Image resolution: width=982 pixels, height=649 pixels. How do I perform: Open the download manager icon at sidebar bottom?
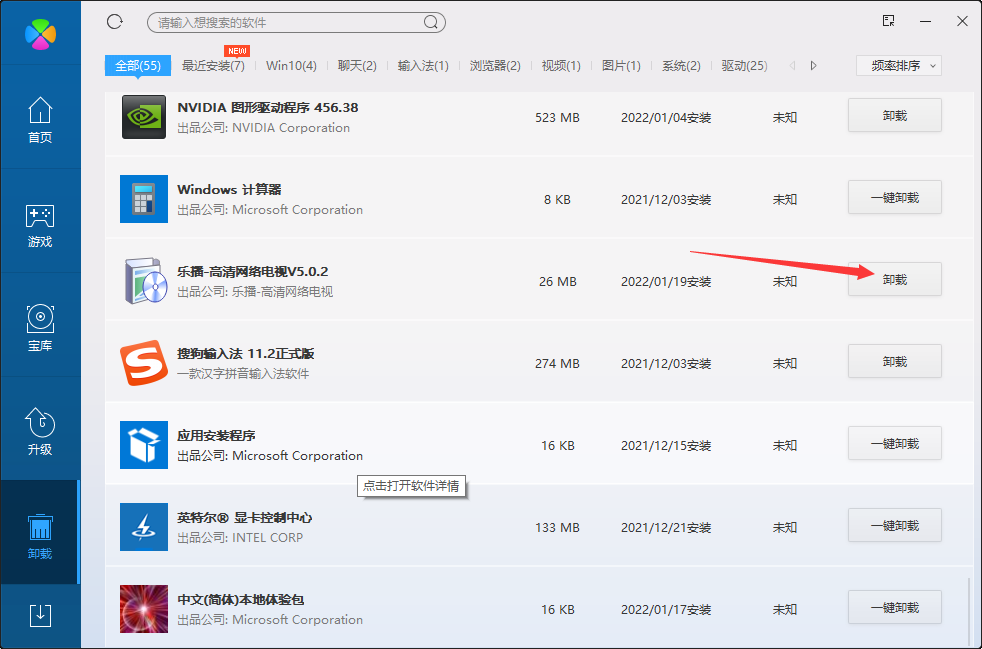pos(40,615)
